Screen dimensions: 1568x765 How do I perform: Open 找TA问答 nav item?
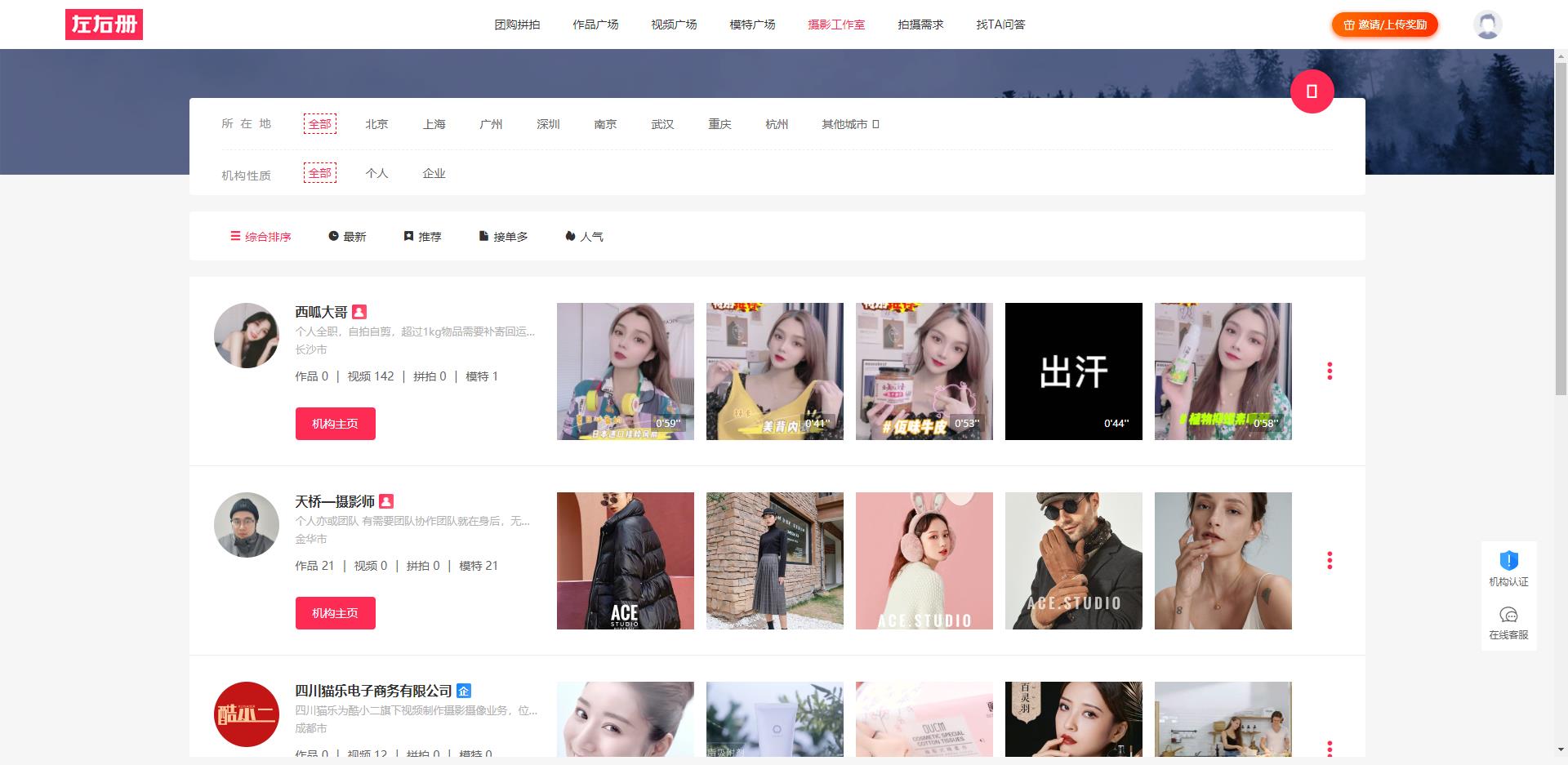[1000, 24]
